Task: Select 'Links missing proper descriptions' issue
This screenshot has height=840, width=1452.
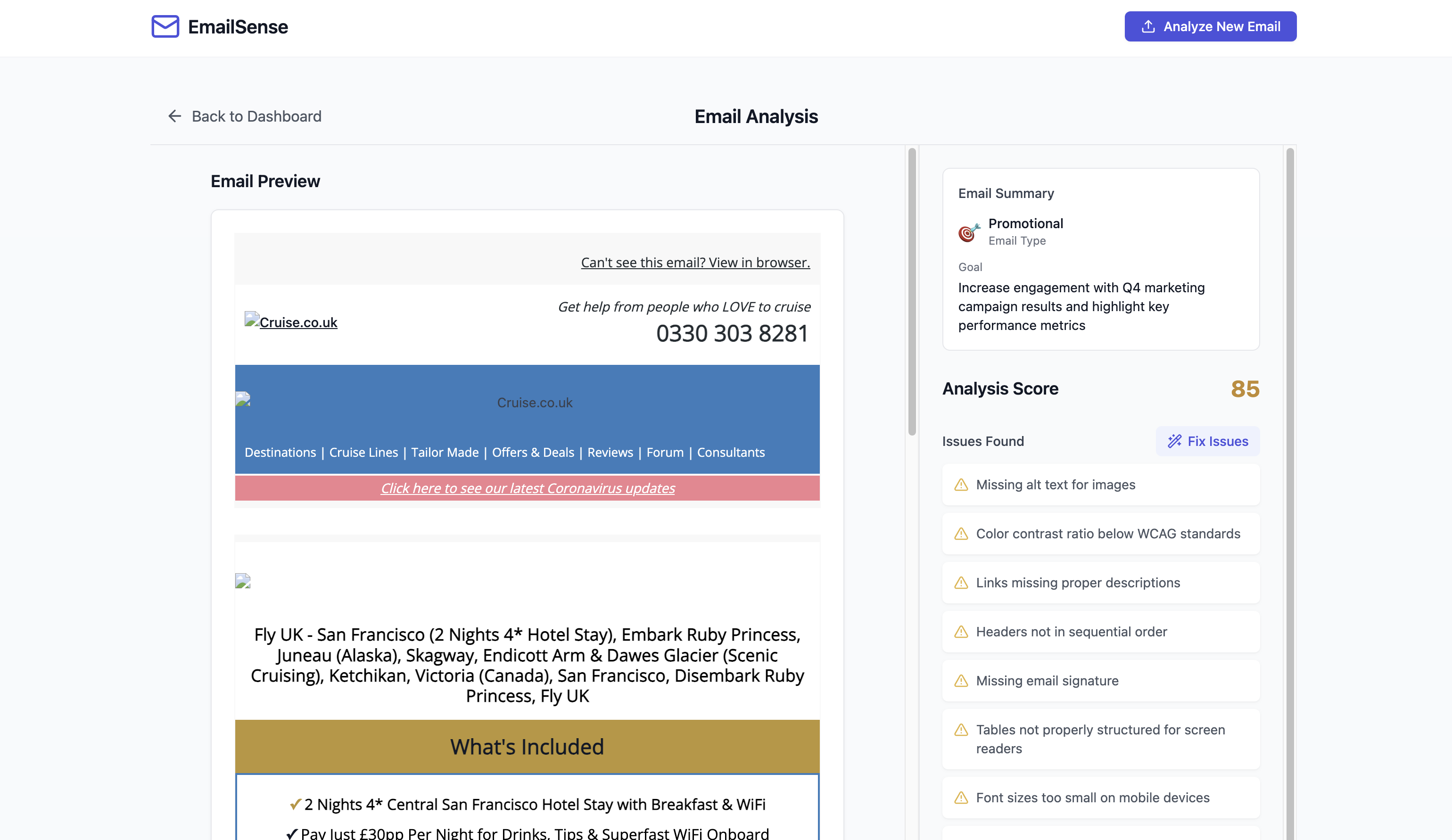Action: [x=1100, y=583]
